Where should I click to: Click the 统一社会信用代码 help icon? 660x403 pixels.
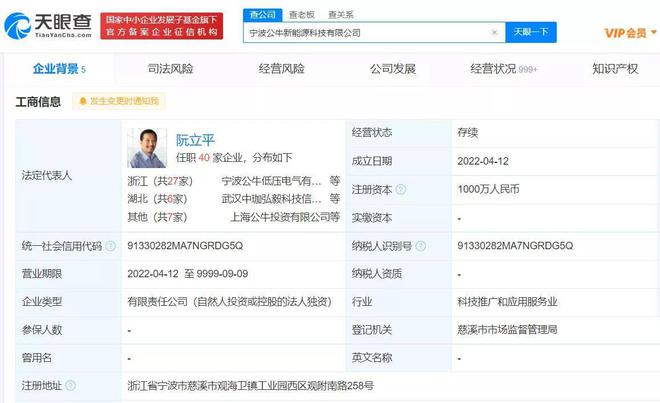pos(111,246)
